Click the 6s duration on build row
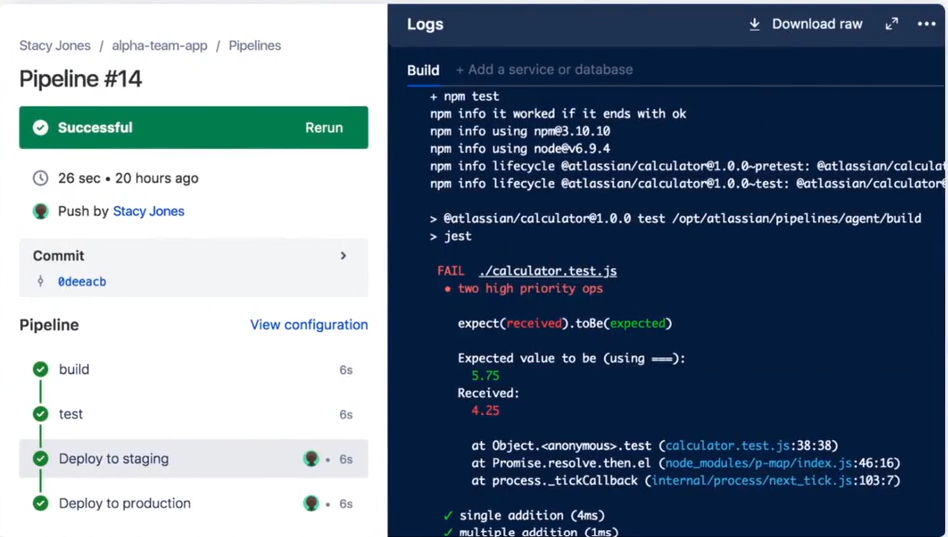 click(x=346, y=369)
